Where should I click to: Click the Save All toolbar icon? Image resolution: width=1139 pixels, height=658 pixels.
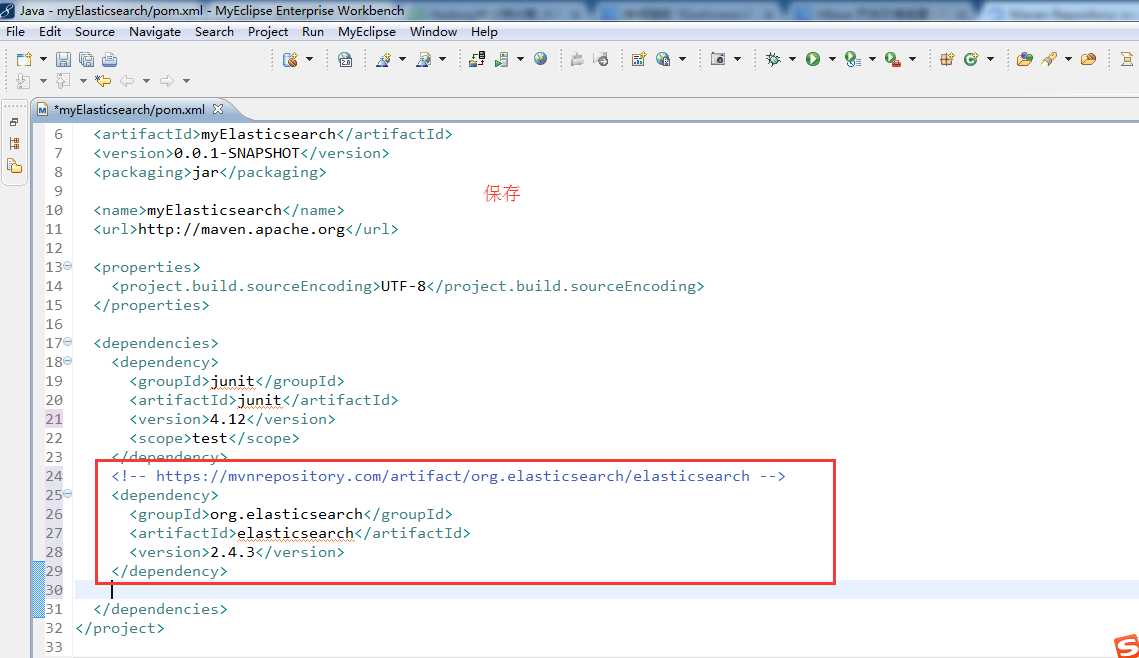(86, 60)
